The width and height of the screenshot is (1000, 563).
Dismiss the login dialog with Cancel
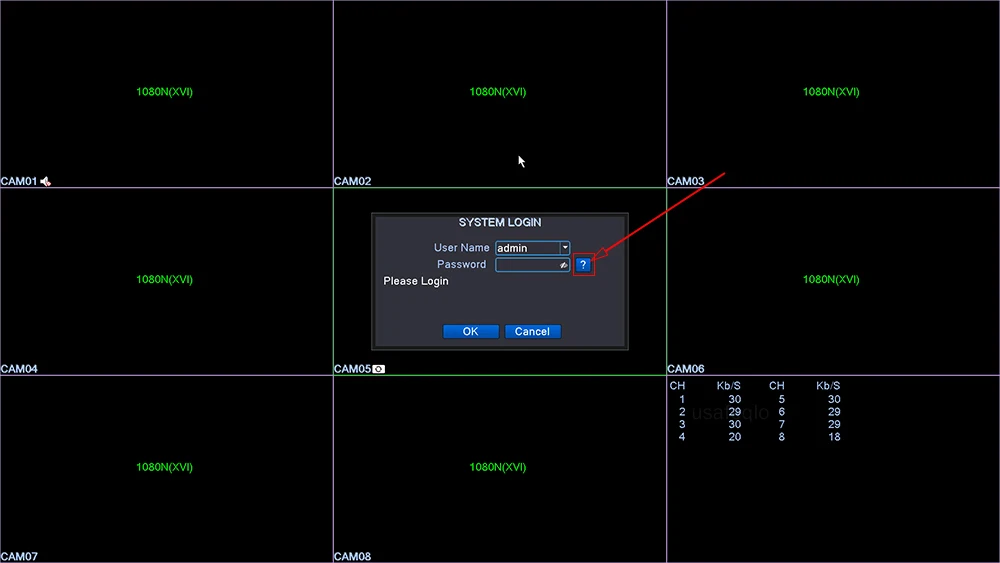click(533, 332)
